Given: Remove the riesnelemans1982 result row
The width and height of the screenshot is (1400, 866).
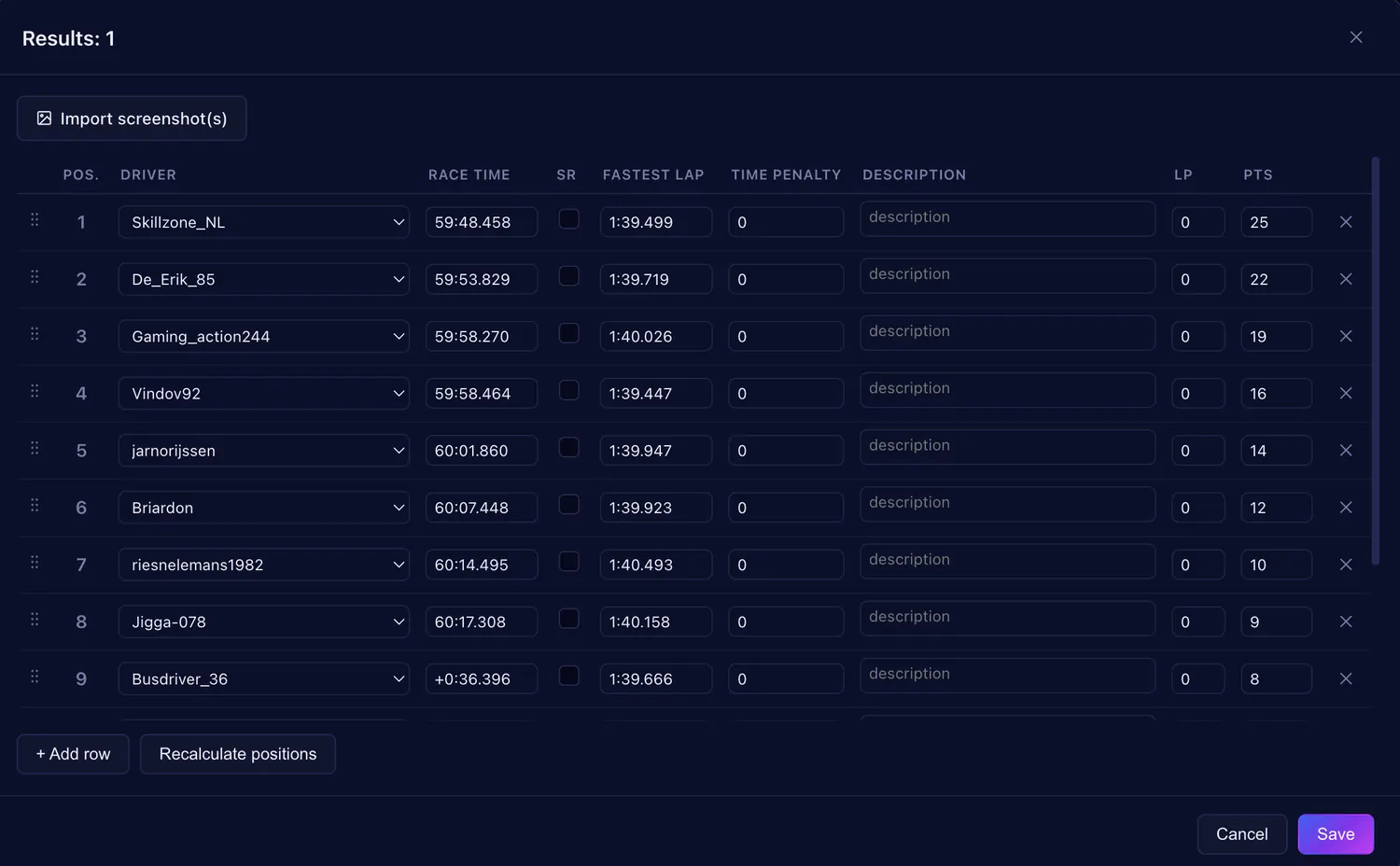Looking at the screenshot, I should pyautogui.click(x=1346, y=565).
